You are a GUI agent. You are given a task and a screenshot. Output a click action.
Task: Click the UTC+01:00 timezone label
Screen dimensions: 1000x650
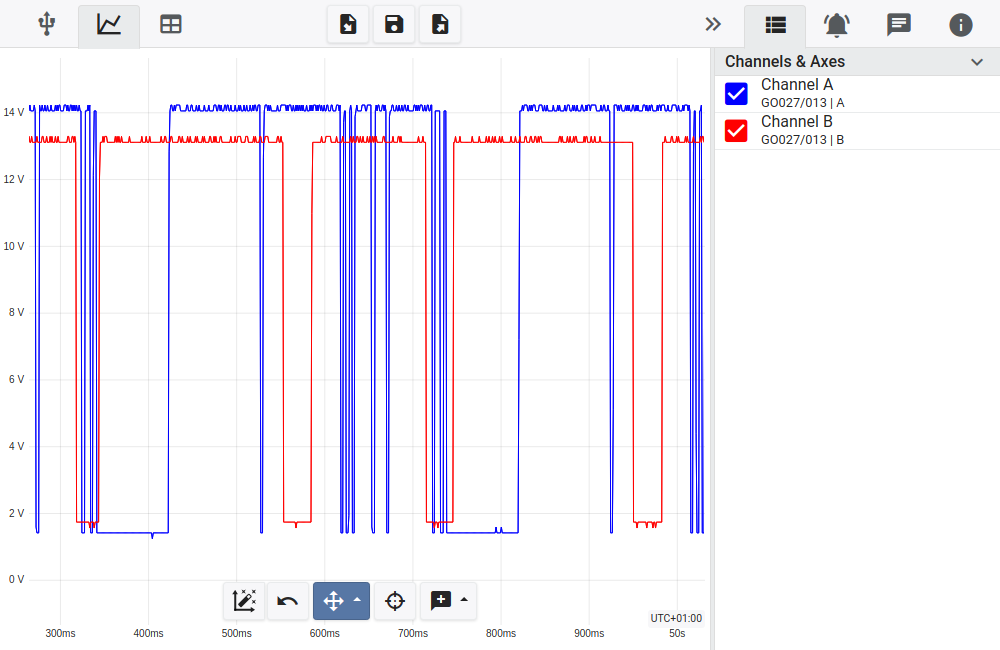click(676, 618)
